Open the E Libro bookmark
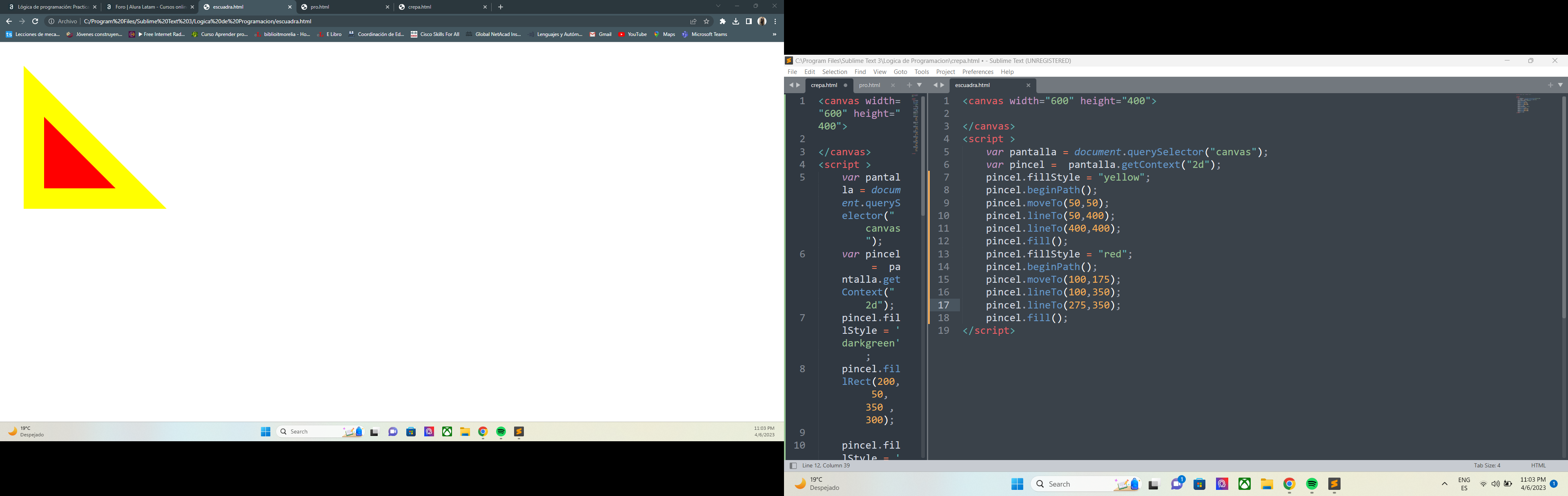 point(329,35)
